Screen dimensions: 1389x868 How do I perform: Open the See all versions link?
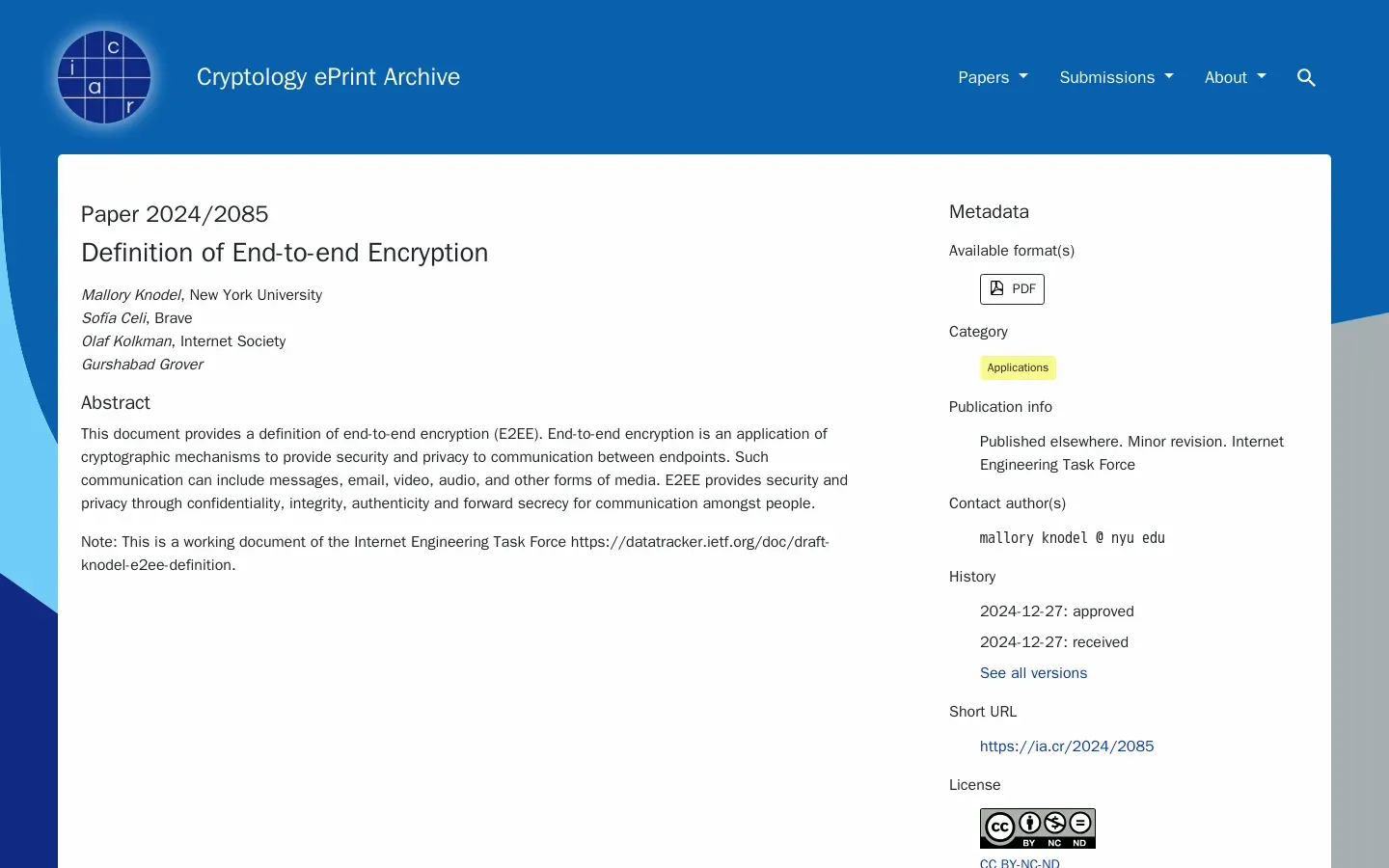click(1033, 673)
